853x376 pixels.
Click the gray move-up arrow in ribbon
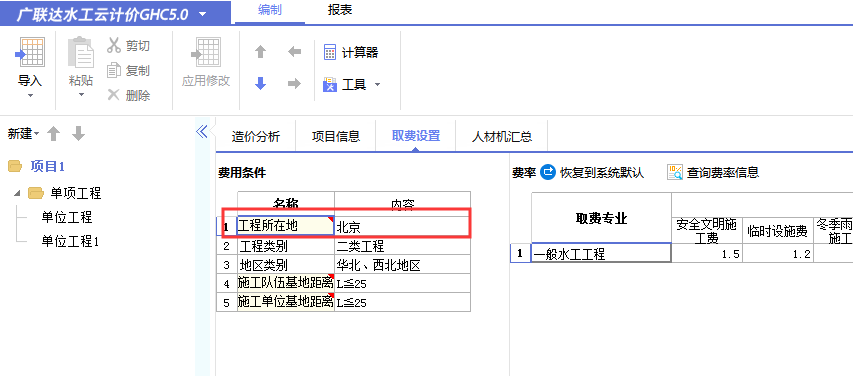click(261, 52)
